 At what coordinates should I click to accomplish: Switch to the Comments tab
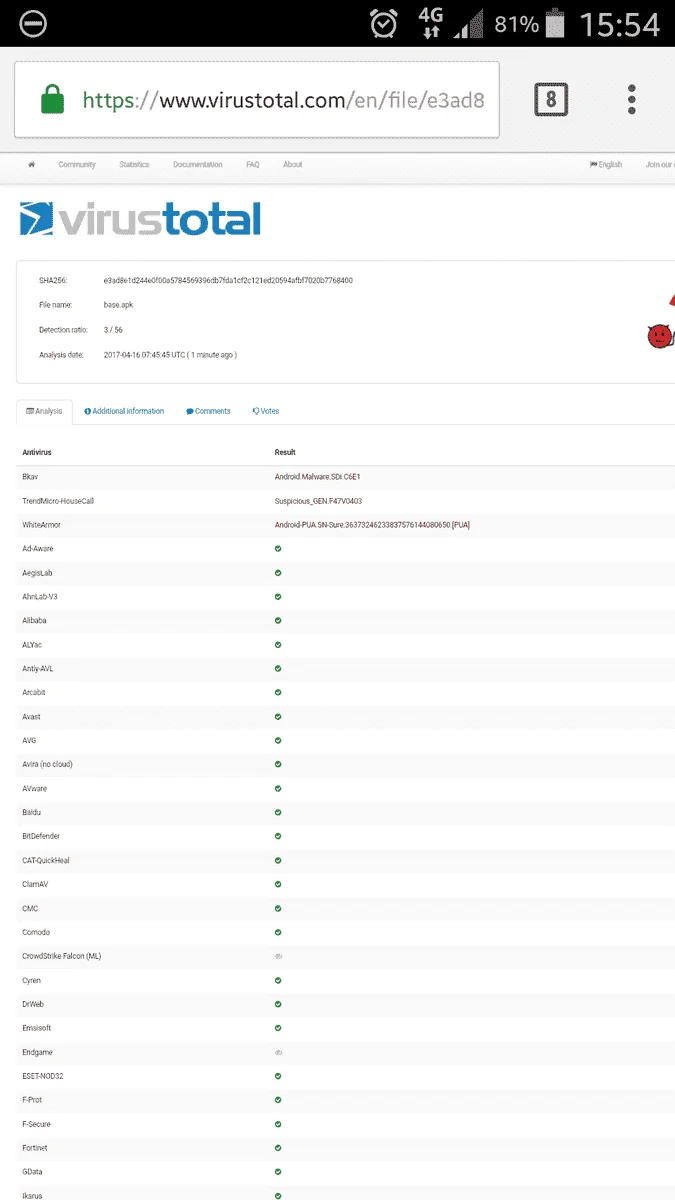click(x=208, y=411)
